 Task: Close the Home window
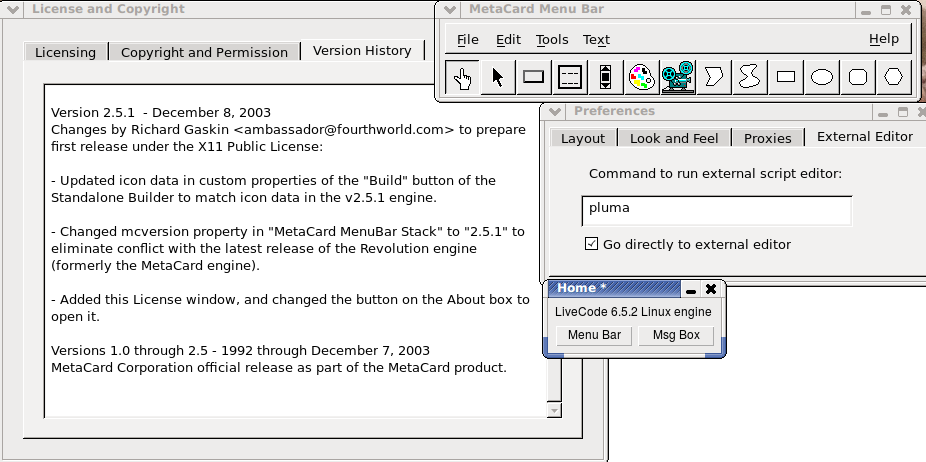pos(711,289)
